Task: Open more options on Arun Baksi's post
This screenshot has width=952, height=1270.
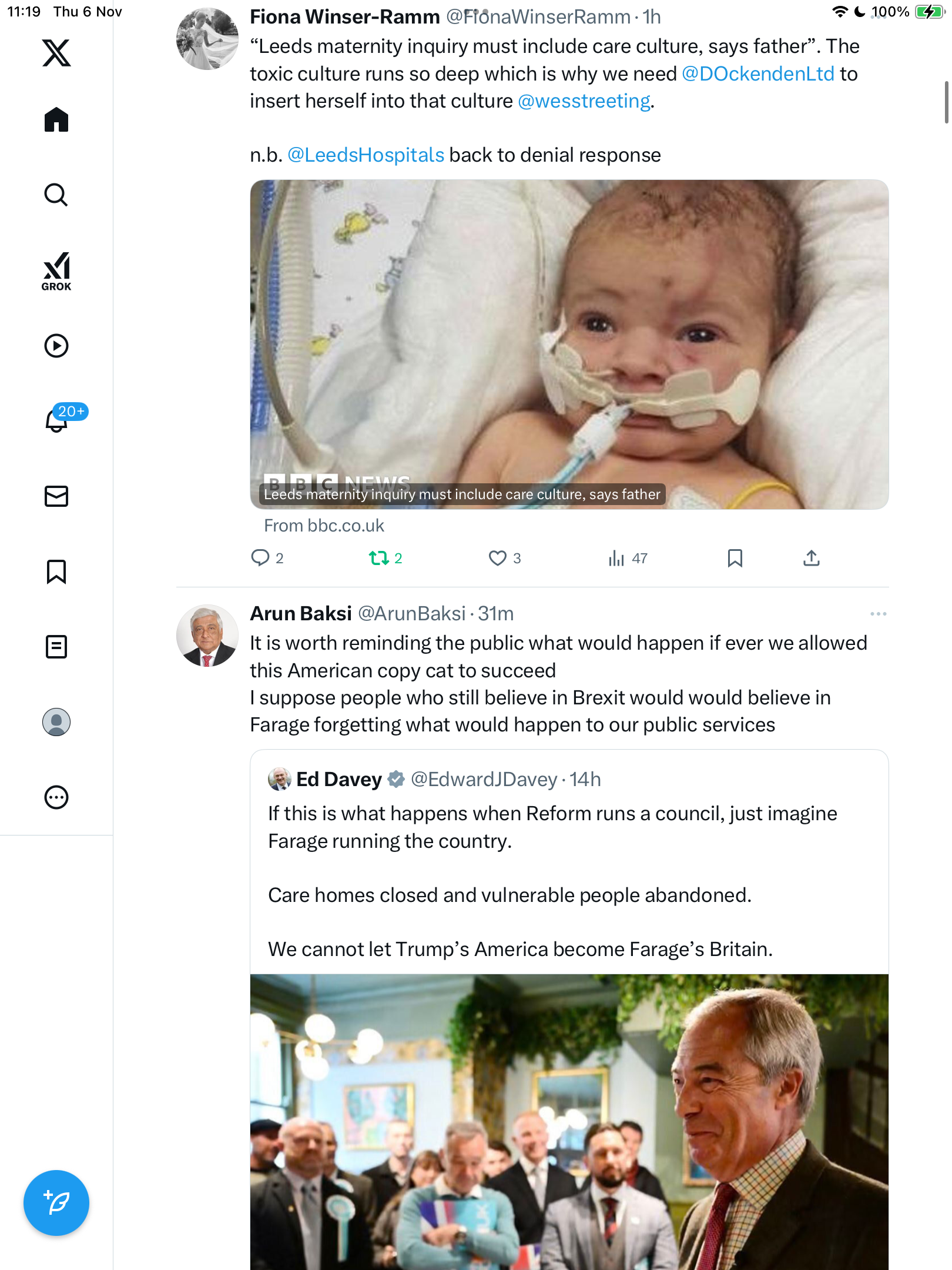Action: (878, 614)
